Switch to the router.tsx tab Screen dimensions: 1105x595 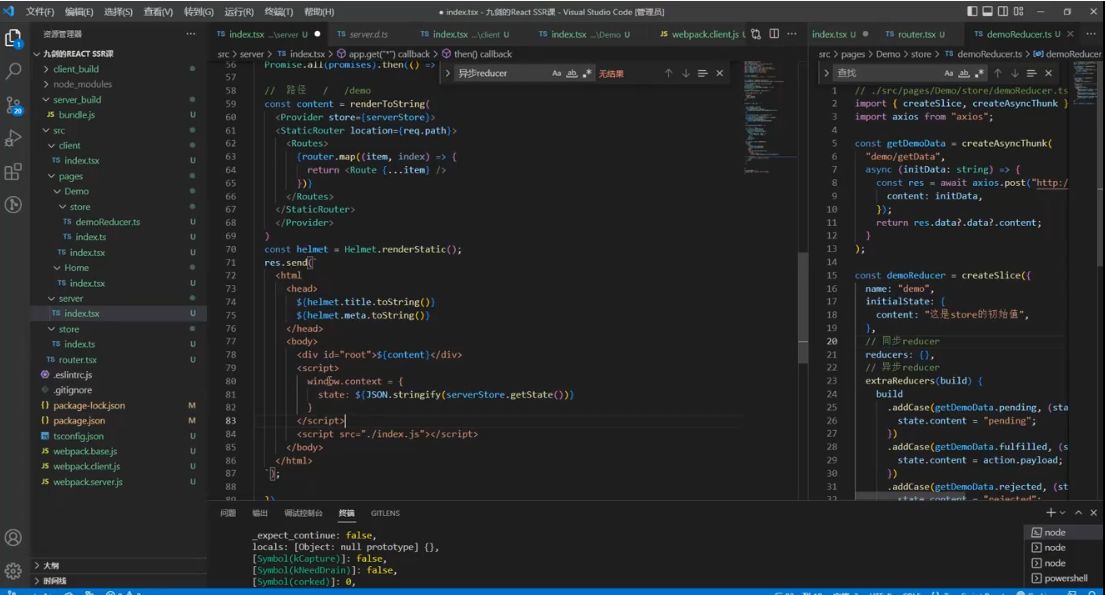coord(915,34)
